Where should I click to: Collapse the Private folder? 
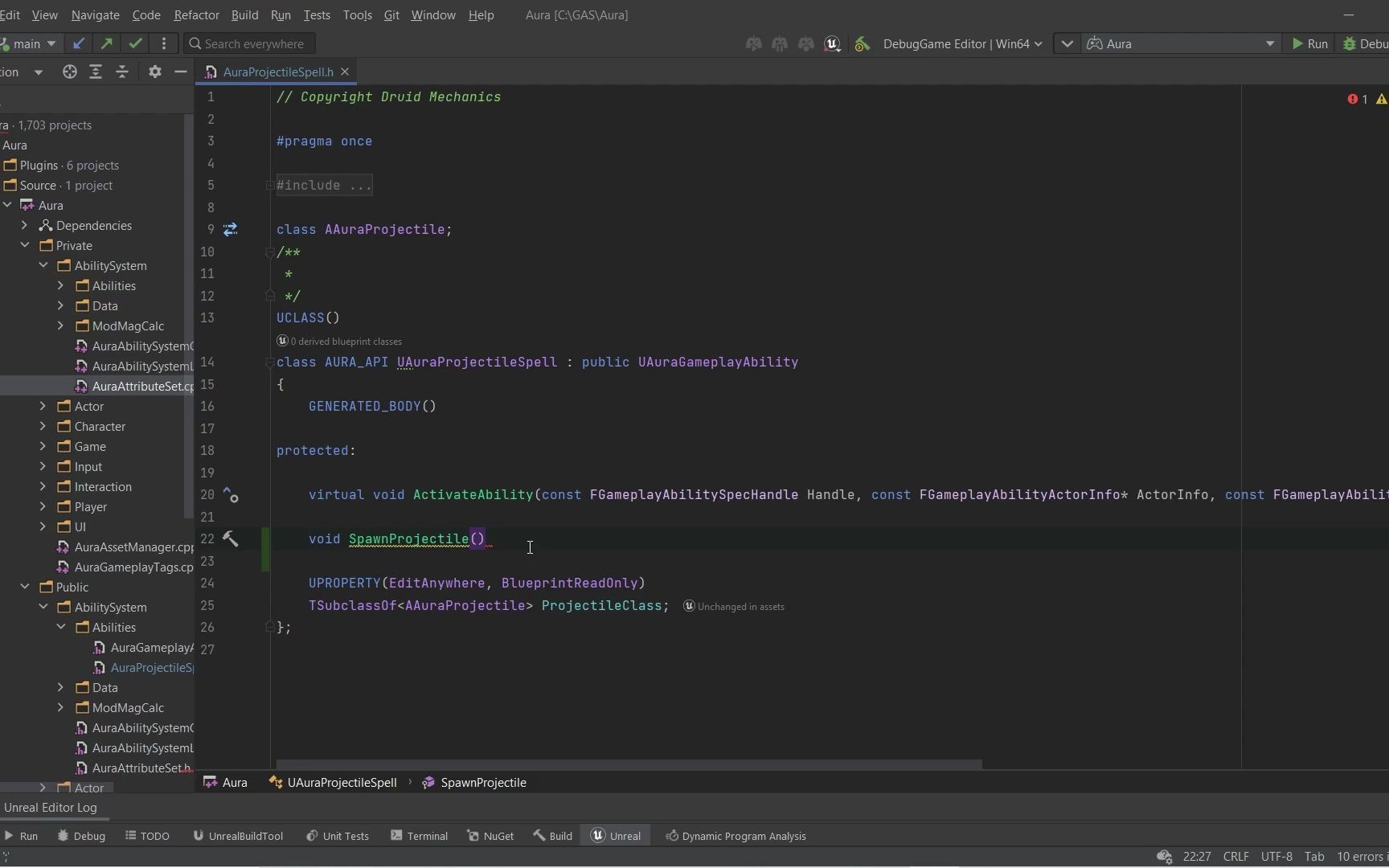click(x=24, y=246)
